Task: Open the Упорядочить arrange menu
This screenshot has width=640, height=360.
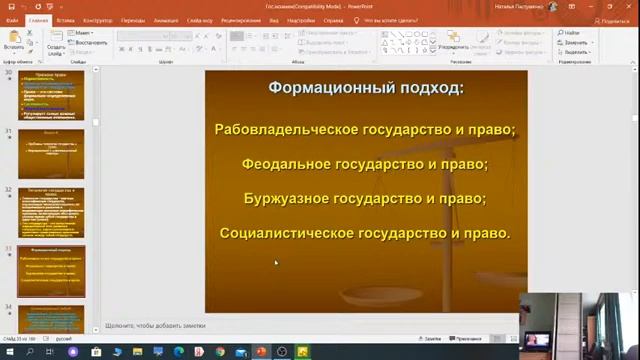Action: [x=453, y=42]
